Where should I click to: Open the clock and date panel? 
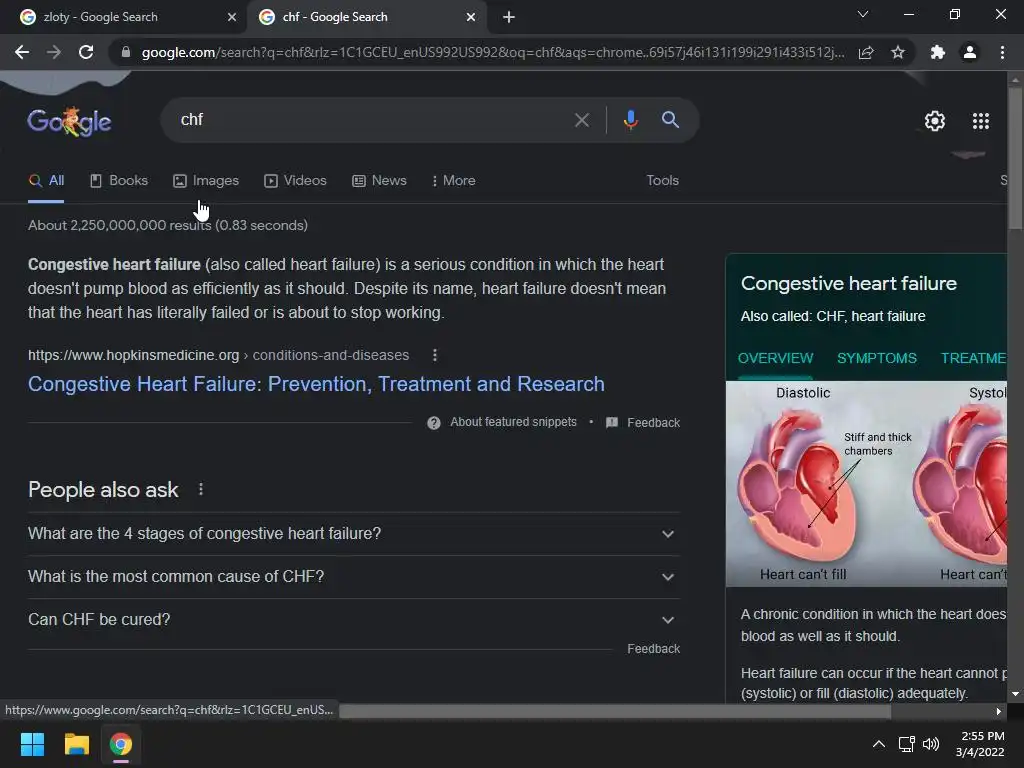(x=981, y=744)
